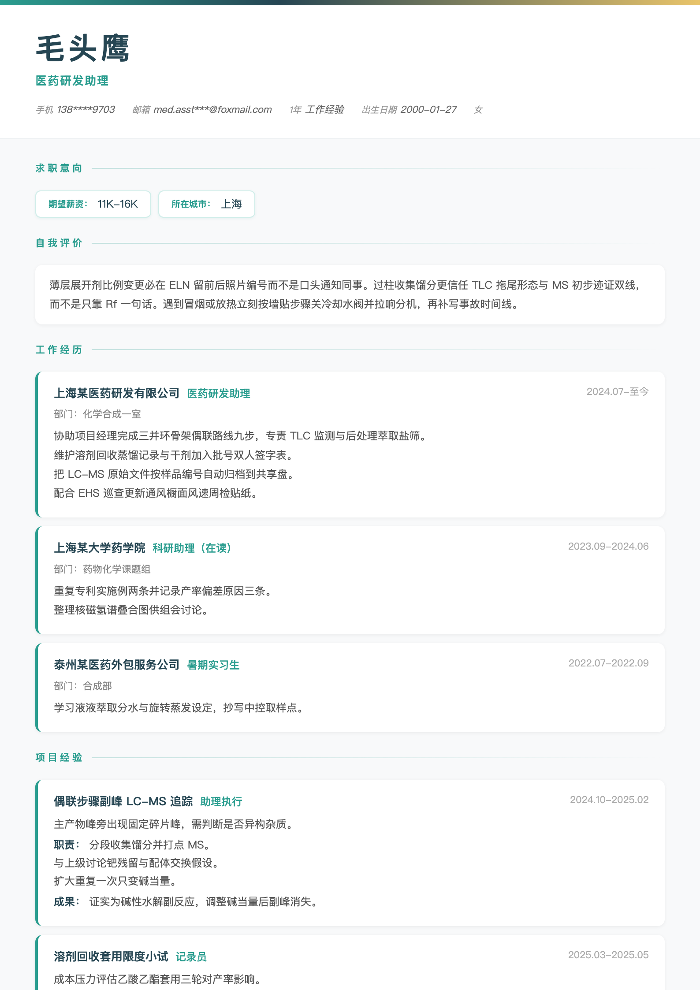700x990 pixels.
Task: Click the line 整理核磁氢谱叠合图
Action: tap(131, 611)
